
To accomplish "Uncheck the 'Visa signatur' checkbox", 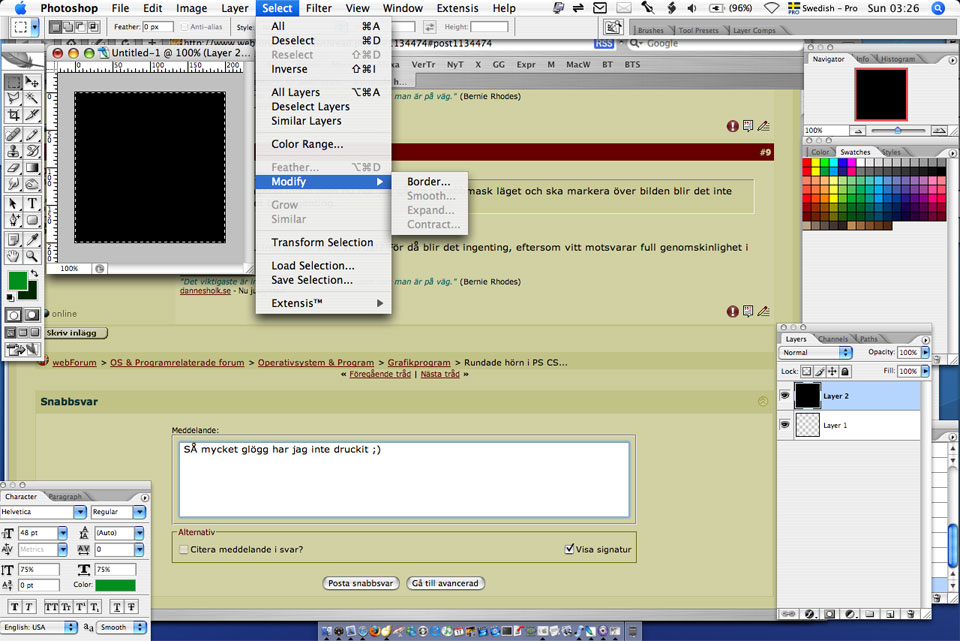I will [x=569, y=549].
